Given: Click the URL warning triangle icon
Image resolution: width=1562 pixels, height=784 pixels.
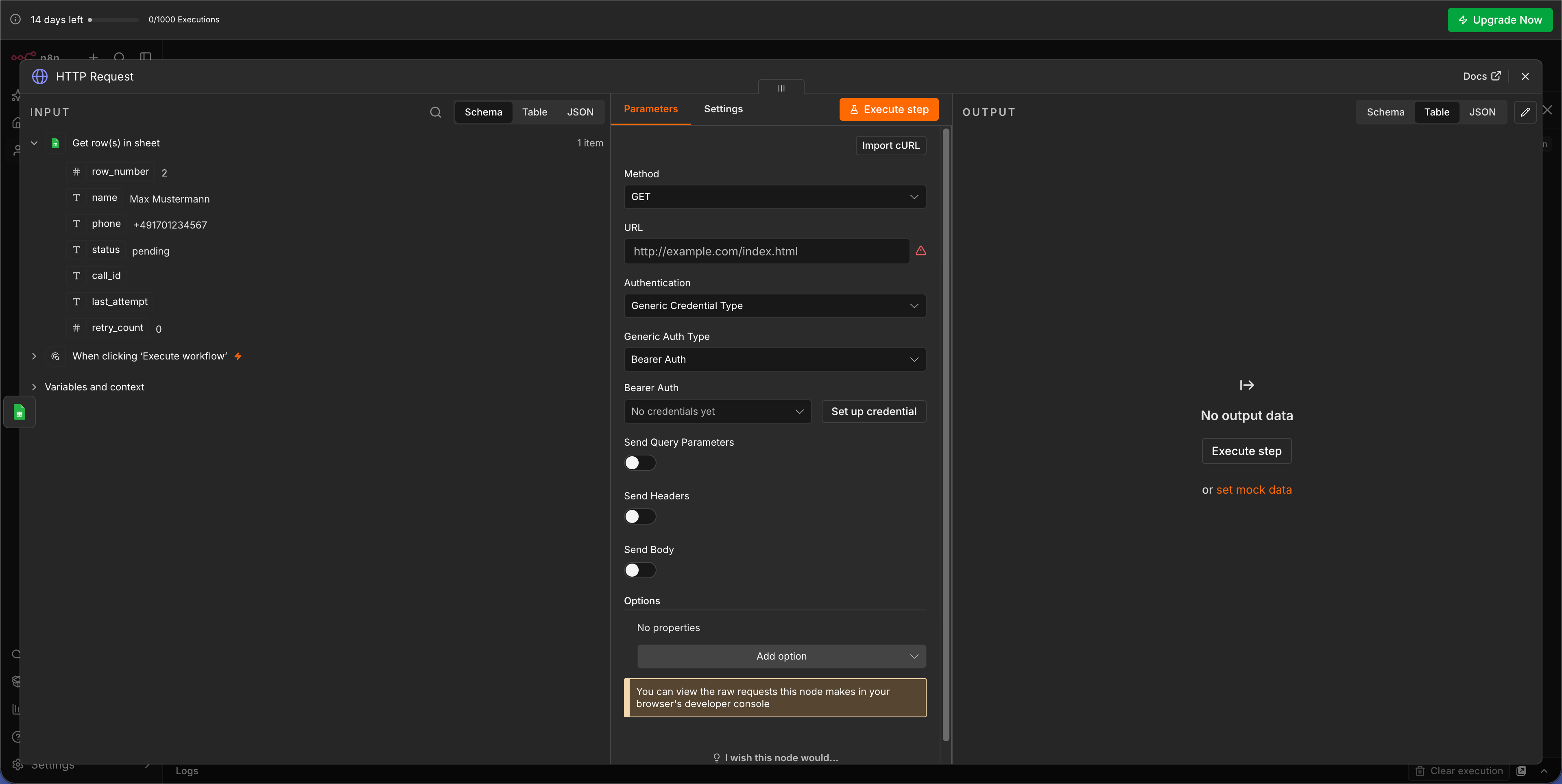Looking at the screenshot, I should pyautogui.click(x=921, y=250).
